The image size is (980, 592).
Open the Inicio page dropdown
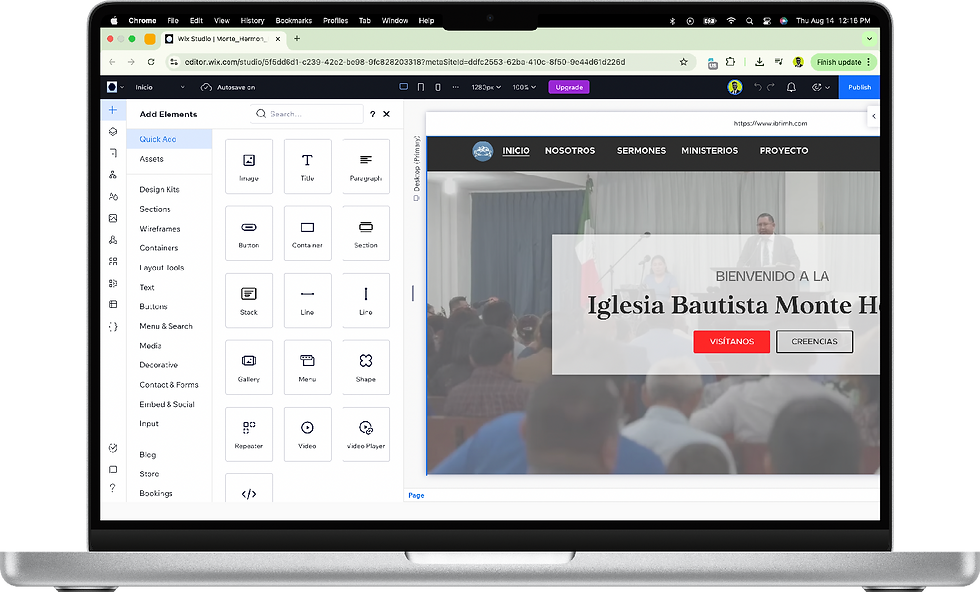(x=160, y=87)
